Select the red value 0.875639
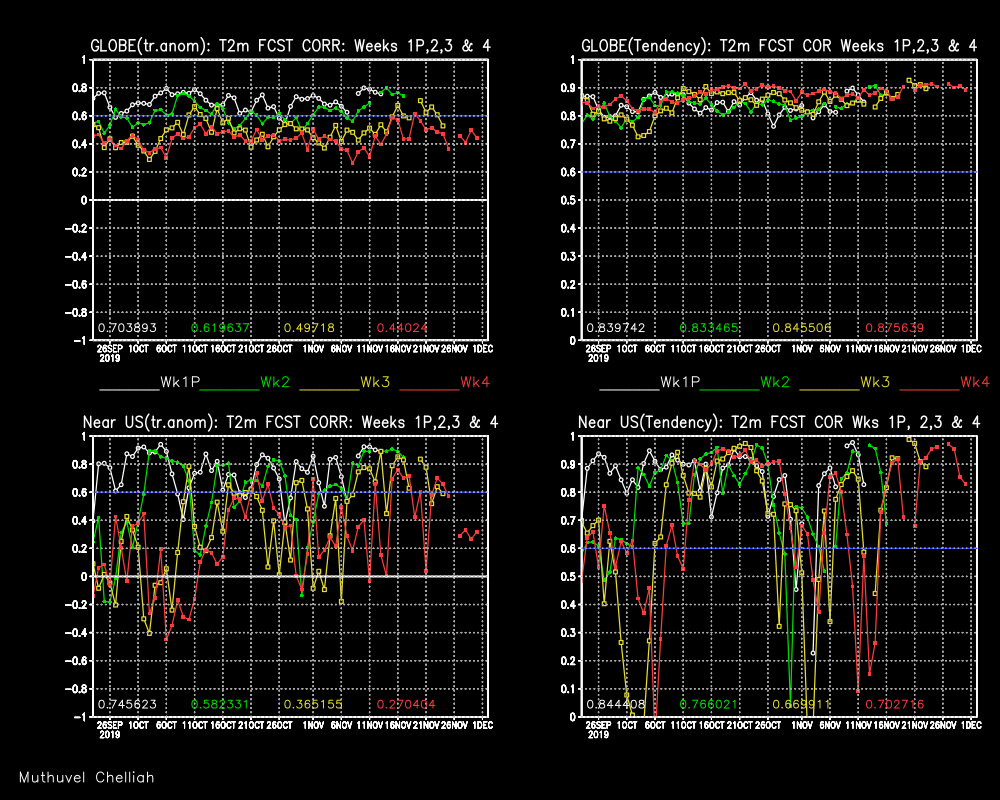The image size is (1000, 800). coord(894,328)
